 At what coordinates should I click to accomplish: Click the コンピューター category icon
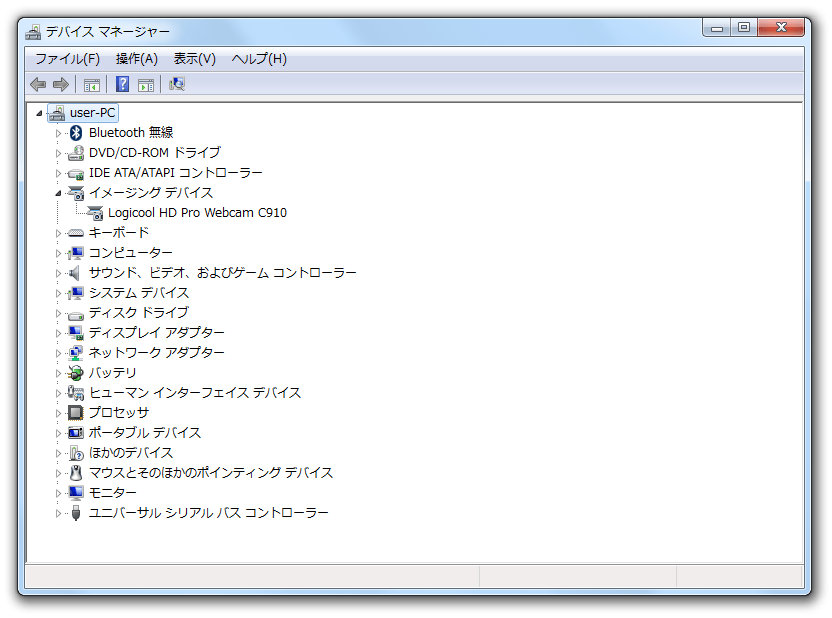click(76, 253)
